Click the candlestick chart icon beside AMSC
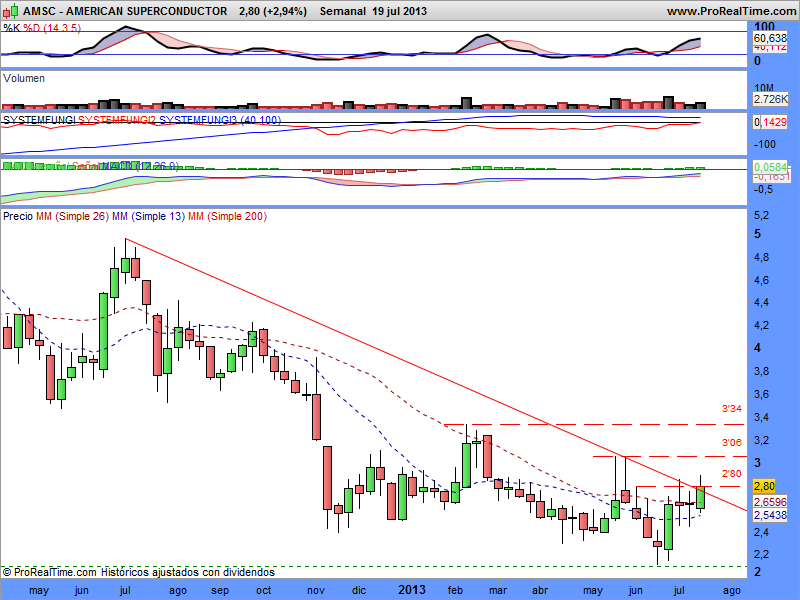This screenshot has width=800, height=600. coord(11,11)
